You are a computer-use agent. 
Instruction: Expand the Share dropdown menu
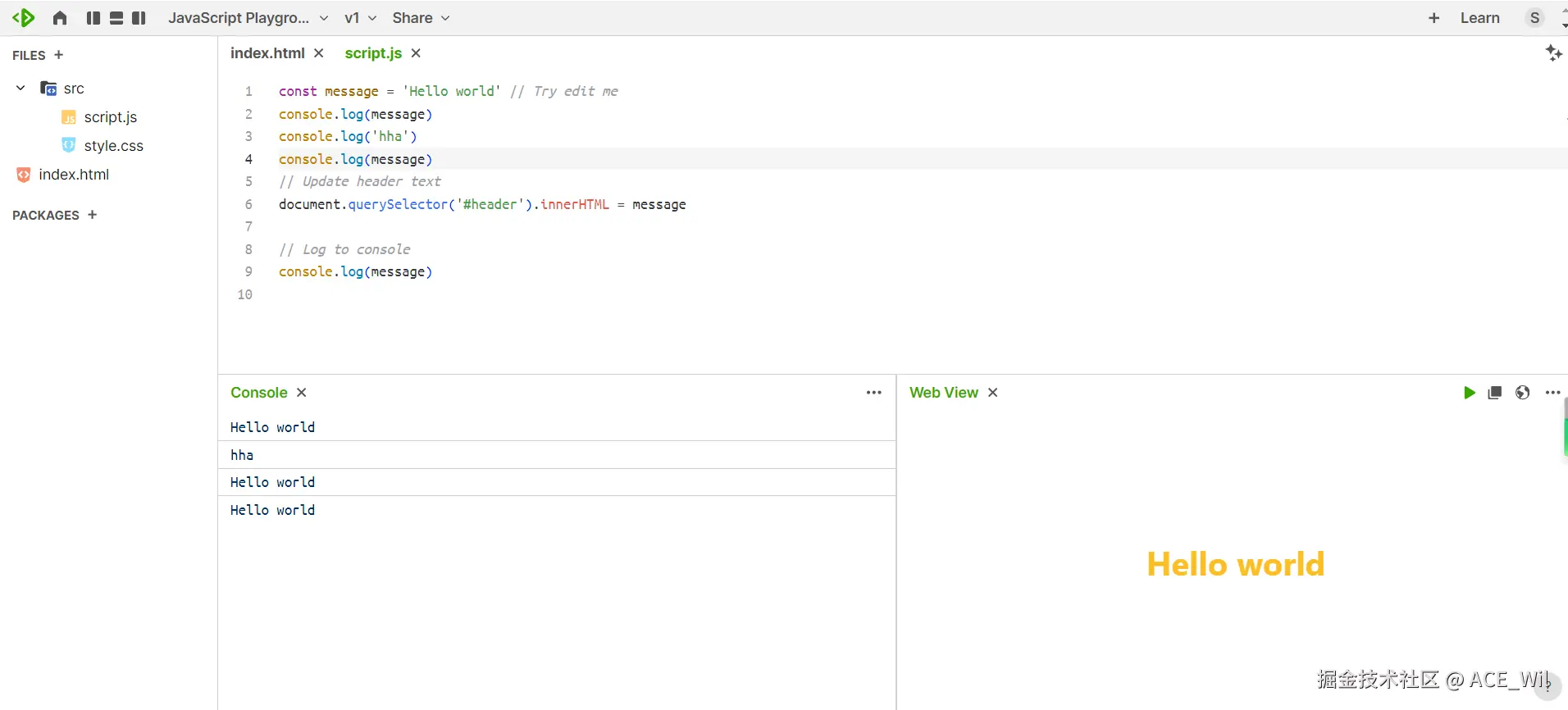pos(421,18)
